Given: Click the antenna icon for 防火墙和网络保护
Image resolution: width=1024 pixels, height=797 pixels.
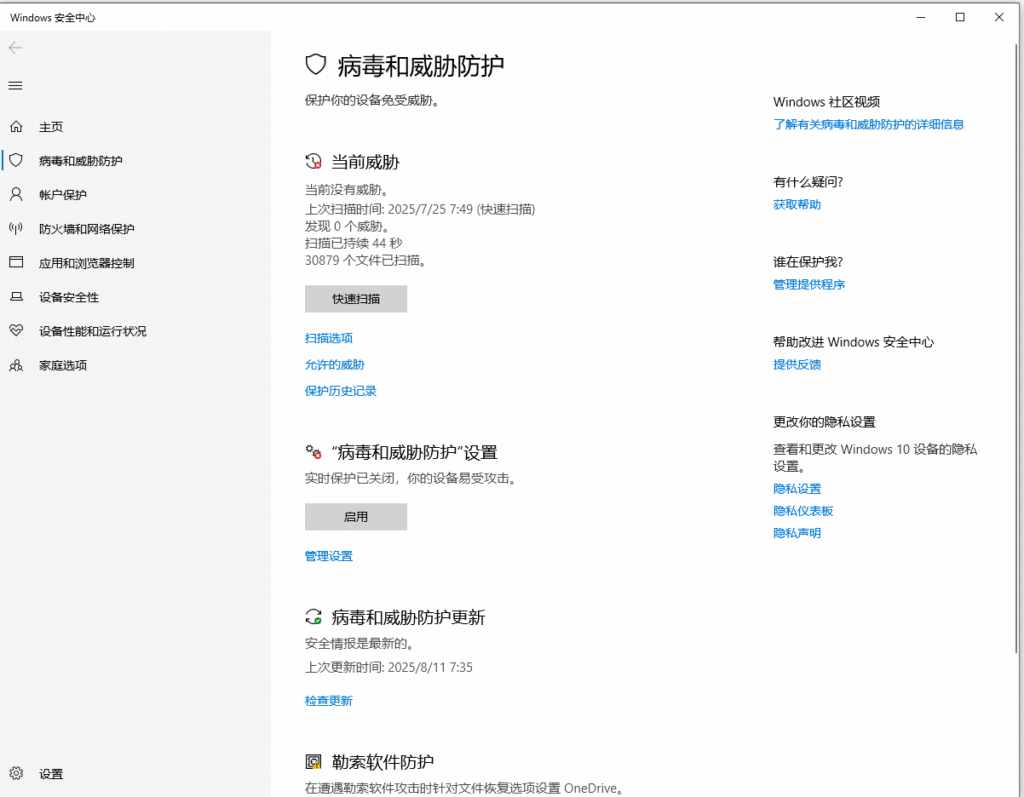Looking at the screenshot, I should (16, 229).
